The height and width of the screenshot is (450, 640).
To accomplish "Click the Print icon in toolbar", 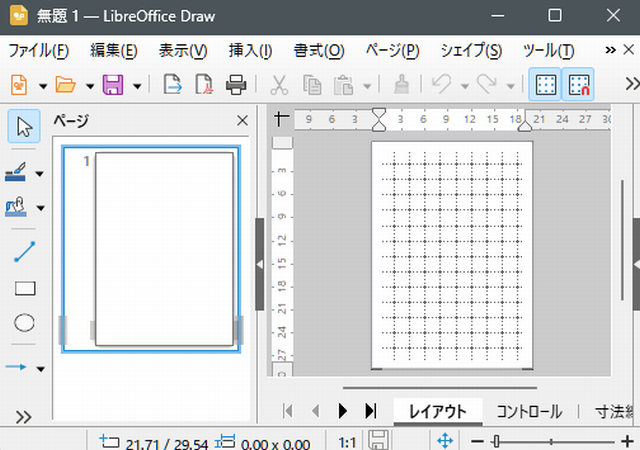I will pos(236,85).
